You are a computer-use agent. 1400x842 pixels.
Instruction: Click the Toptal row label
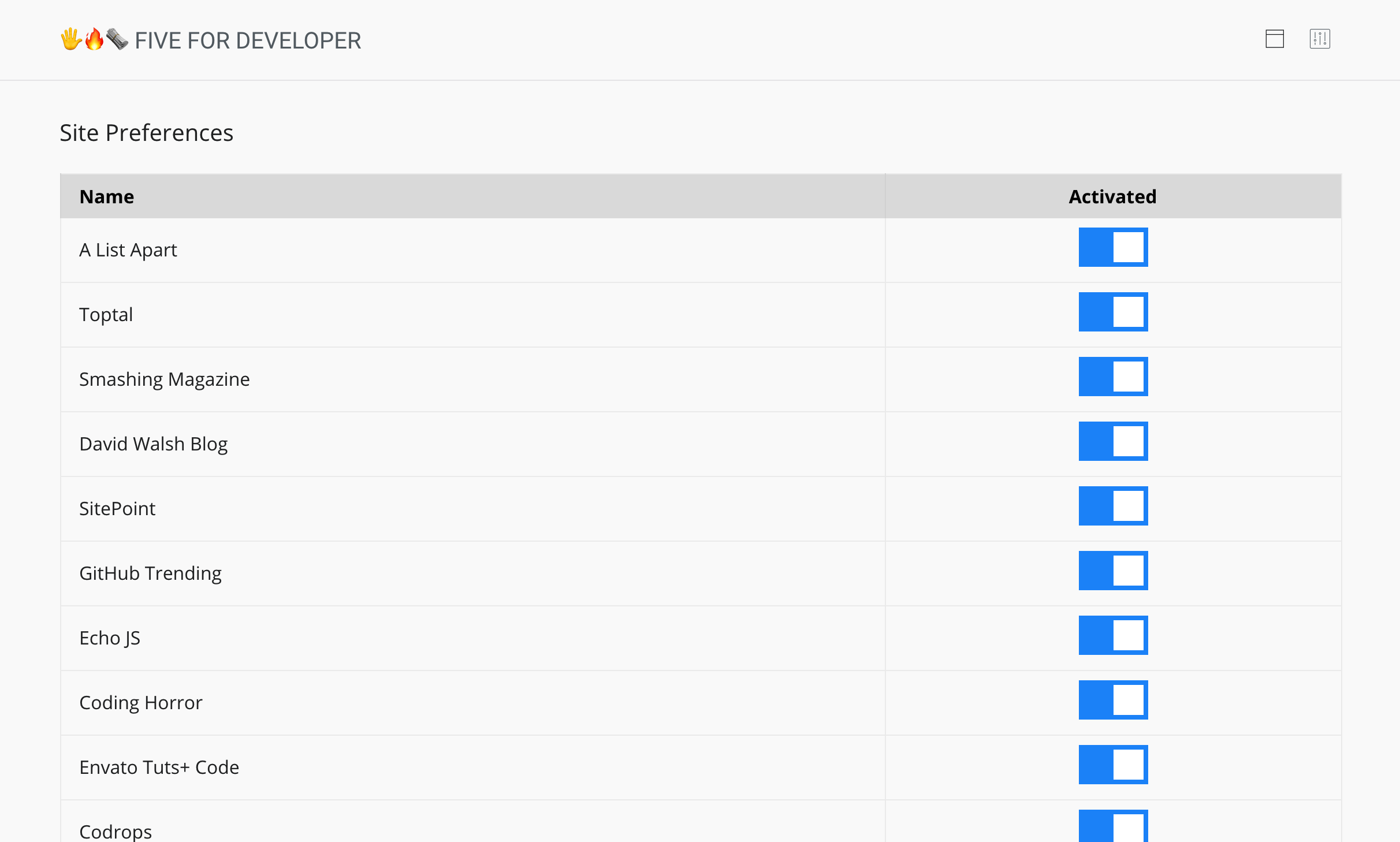point(106,314)
